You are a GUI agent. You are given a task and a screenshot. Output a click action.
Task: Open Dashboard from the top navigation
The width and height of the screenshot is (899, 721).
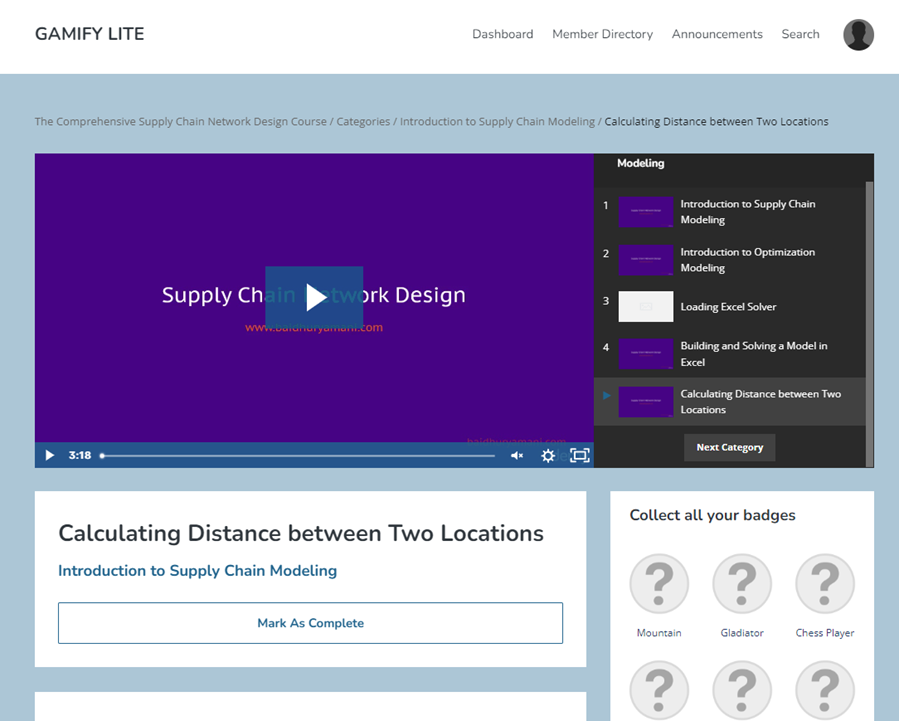502,34
